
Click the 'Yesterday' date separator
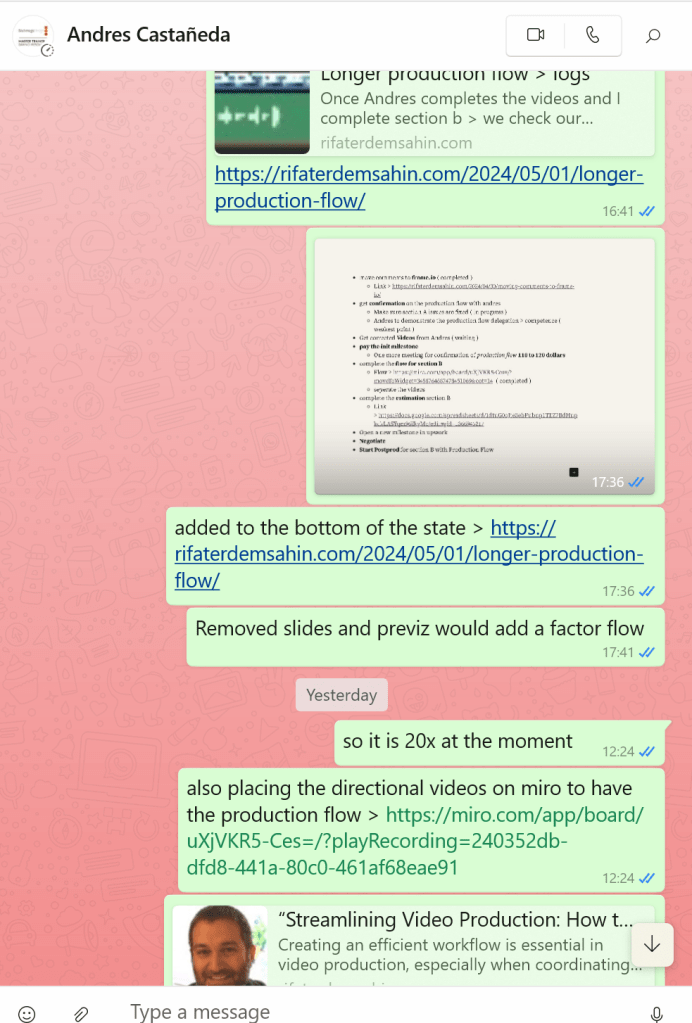[341, 695]
